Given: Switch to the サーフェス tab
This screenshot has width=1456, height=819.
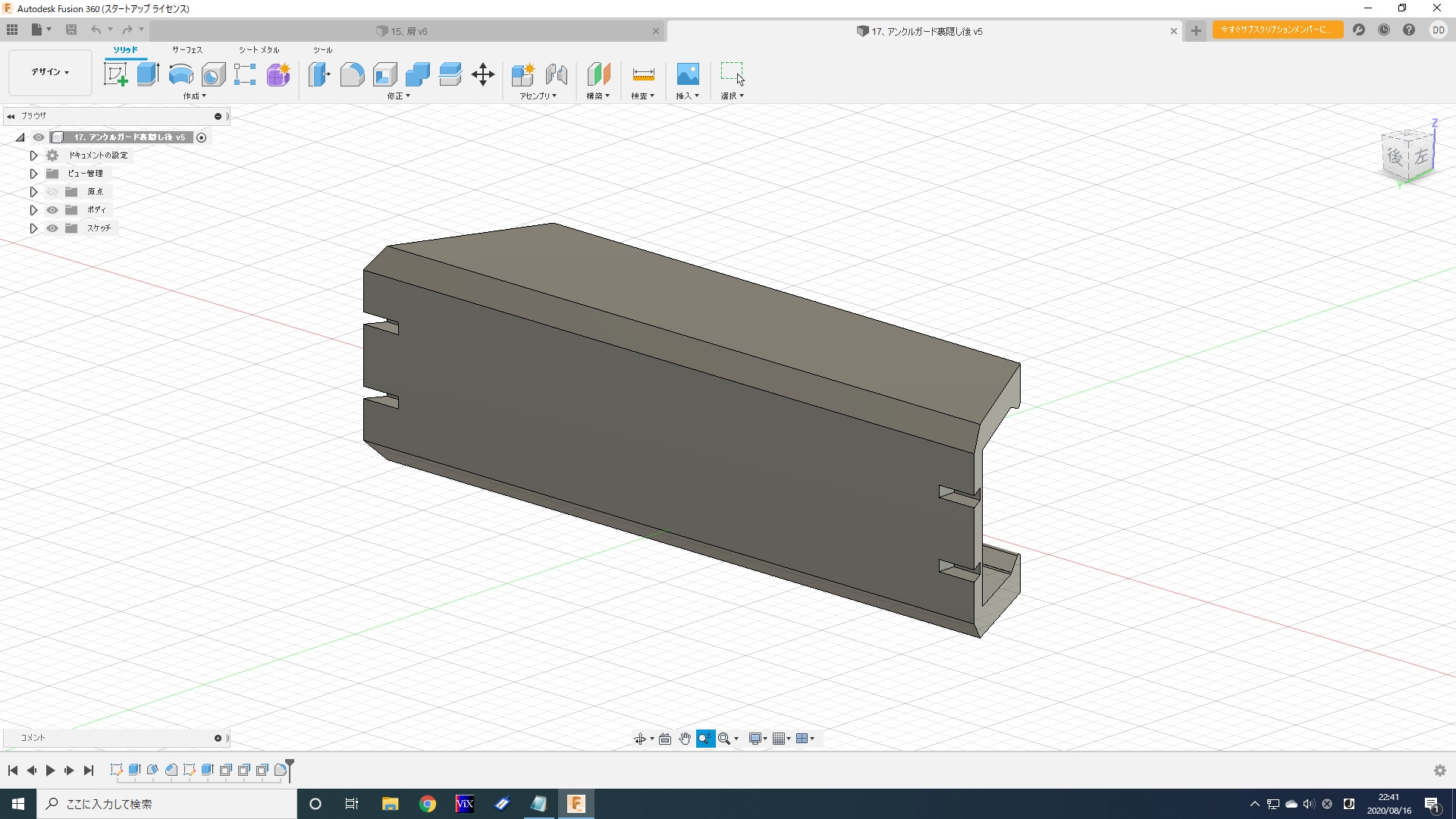Looking at the screenshot, I should pos(187,50).
